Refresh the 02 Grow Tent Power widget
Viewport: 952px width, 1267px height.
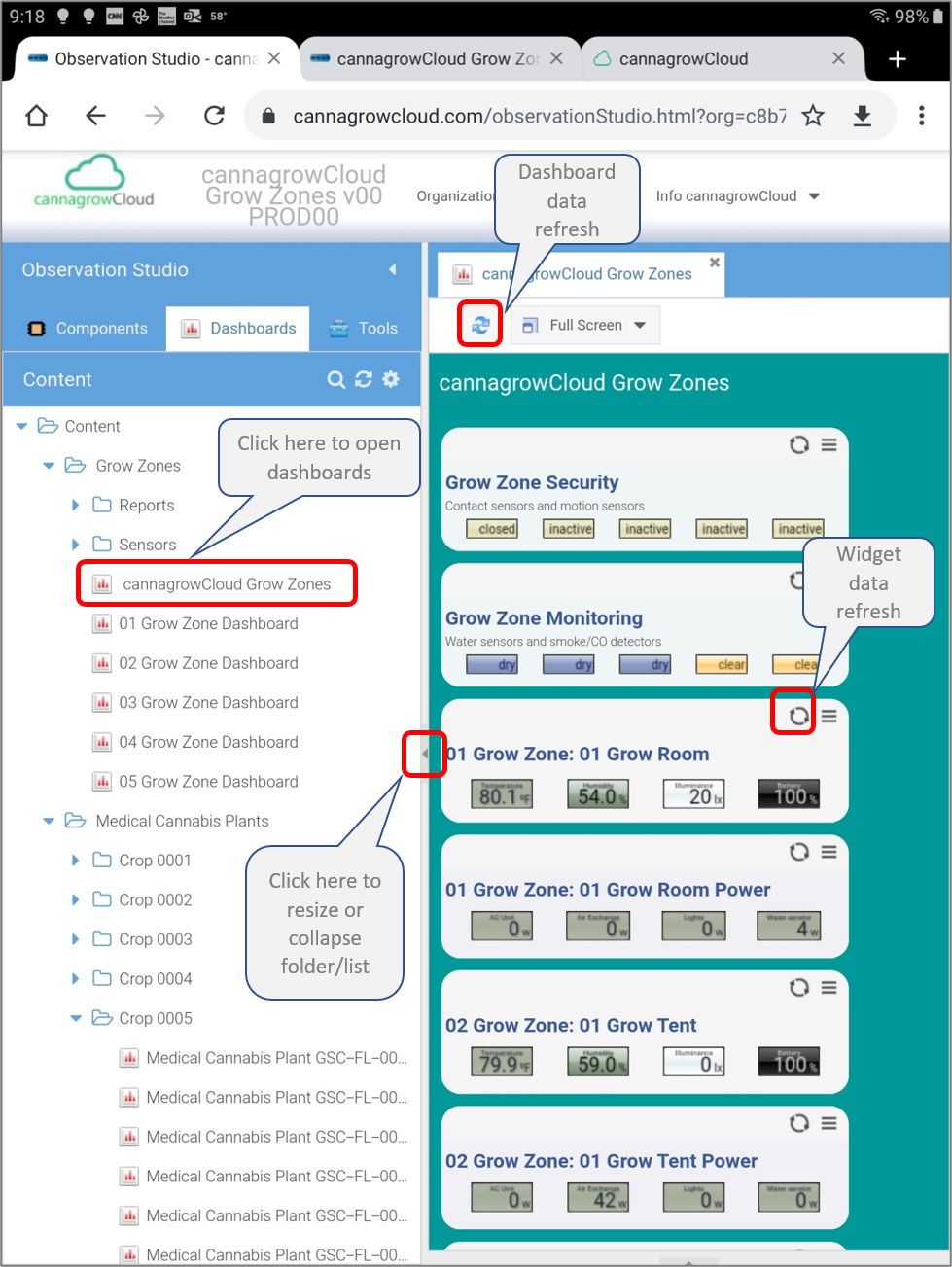pos(798,1123)
